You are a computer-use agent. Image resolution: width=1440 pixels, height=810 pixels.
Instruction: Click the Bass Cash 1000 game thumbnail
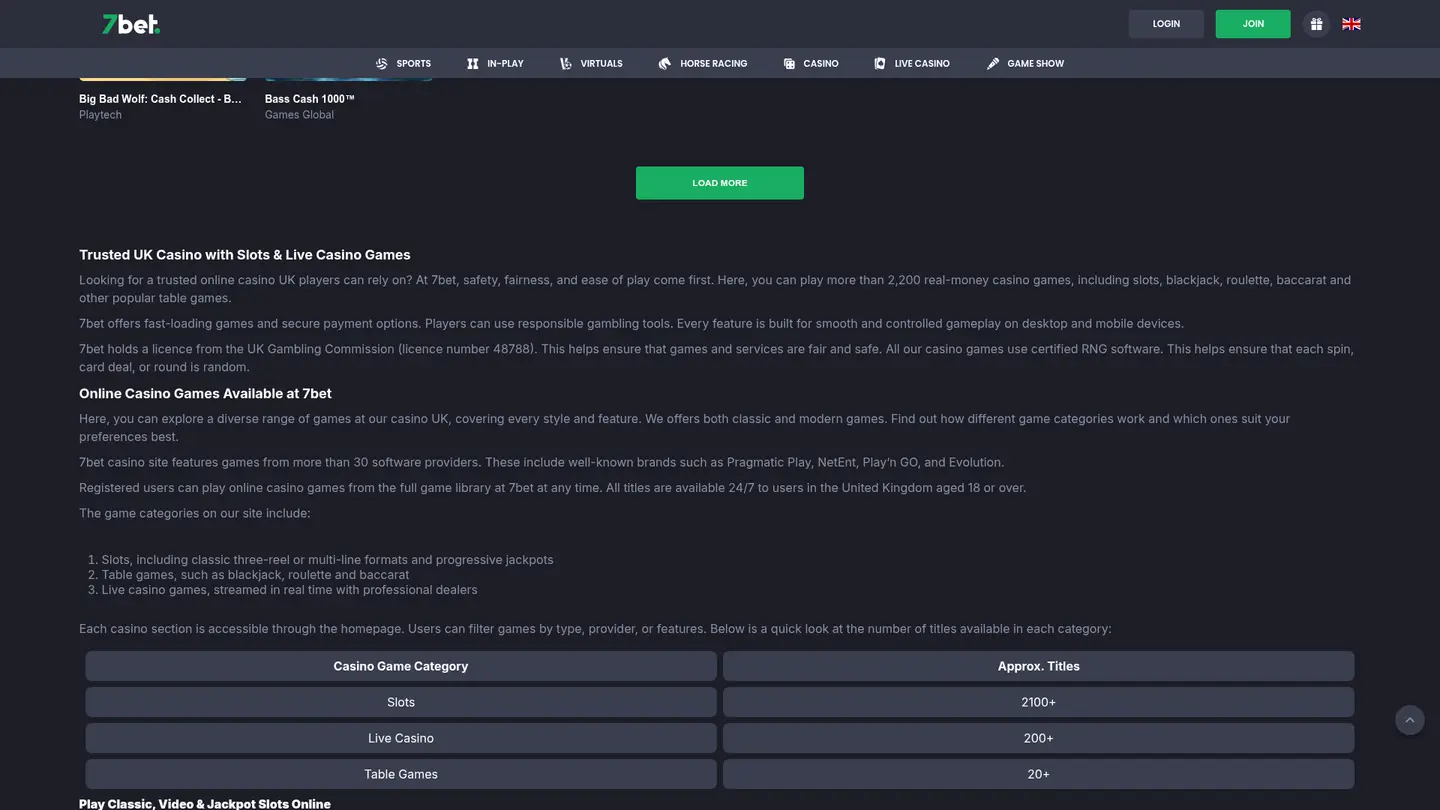click(348, 79)
